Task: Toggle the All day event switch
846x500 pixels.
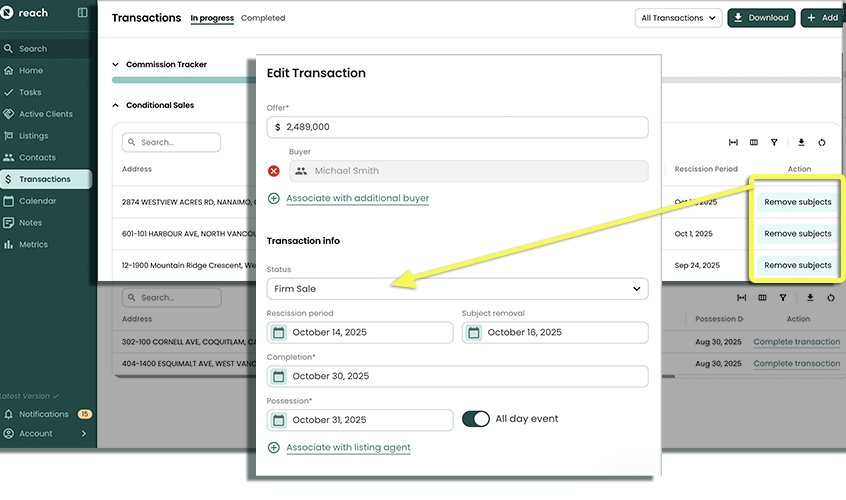Action: click(476, 419)
